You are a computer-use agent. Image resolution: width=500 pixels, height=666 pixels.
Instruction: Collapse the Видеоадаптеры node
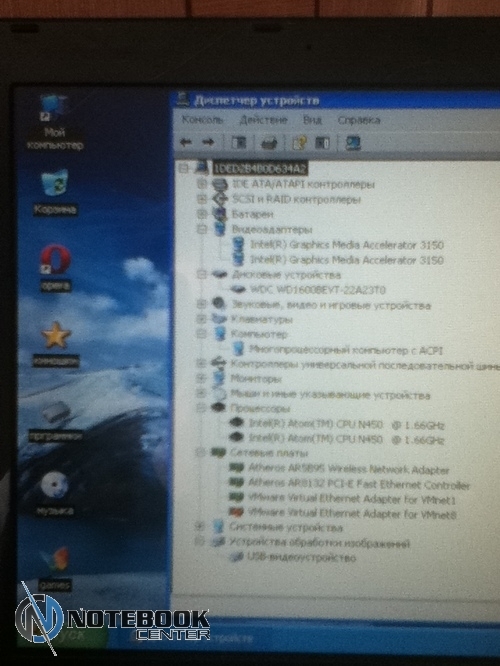202,229
